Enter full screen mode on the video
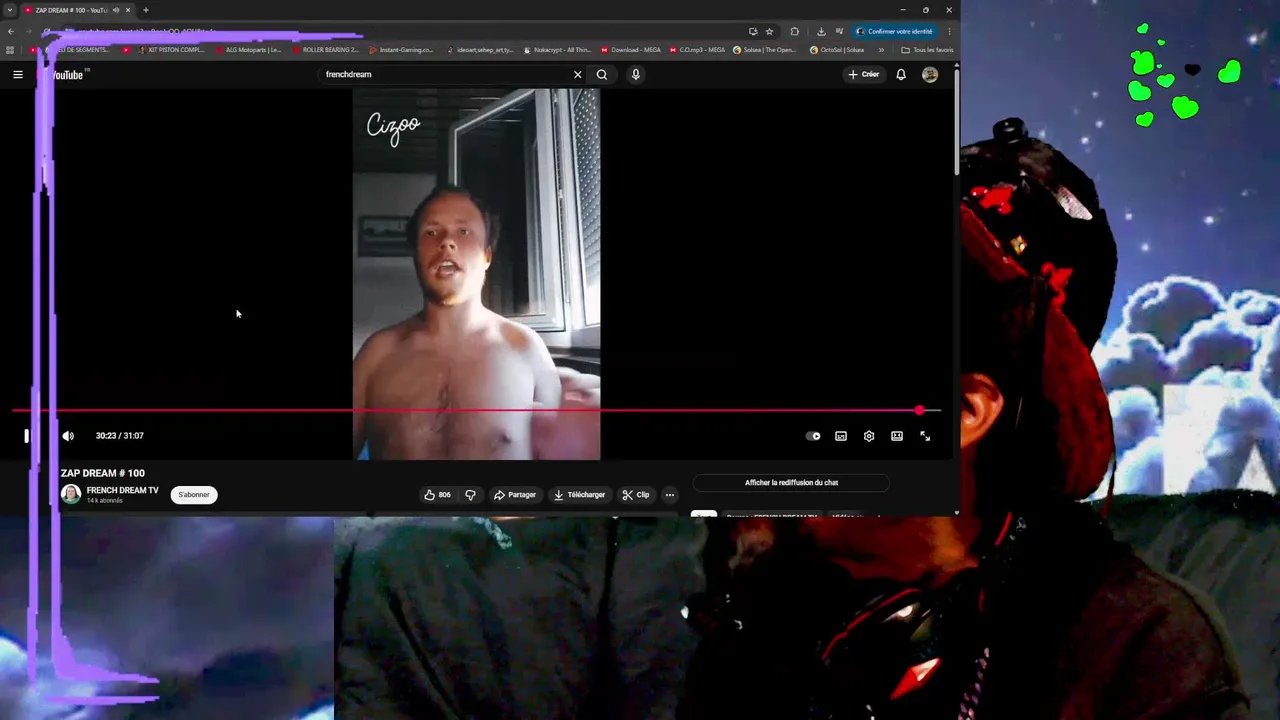The image size is (1280, 720). pos(925,436)
